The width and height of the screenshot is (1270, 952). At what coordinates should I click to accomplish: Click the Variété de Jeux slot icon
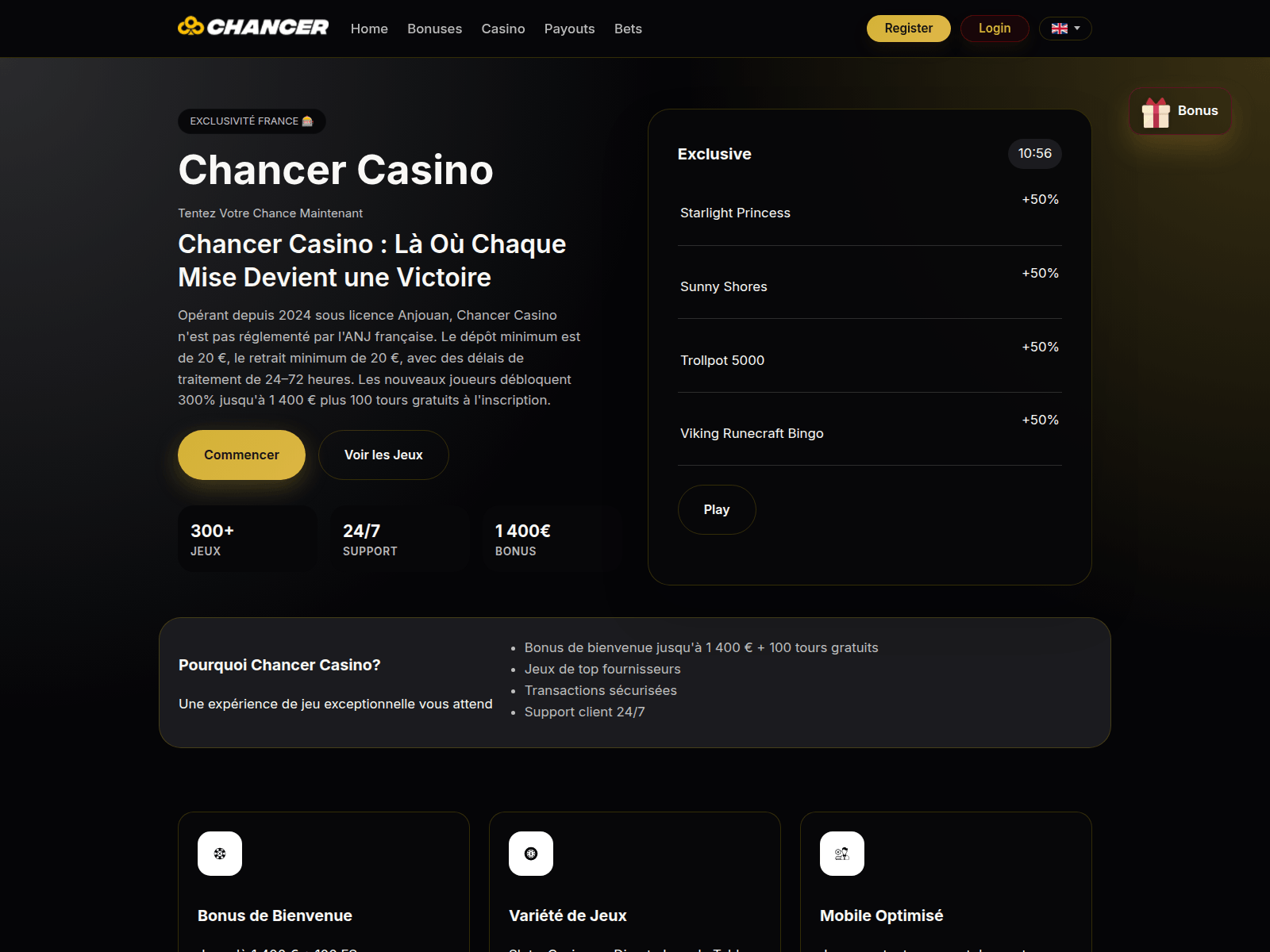coord(531,854)
